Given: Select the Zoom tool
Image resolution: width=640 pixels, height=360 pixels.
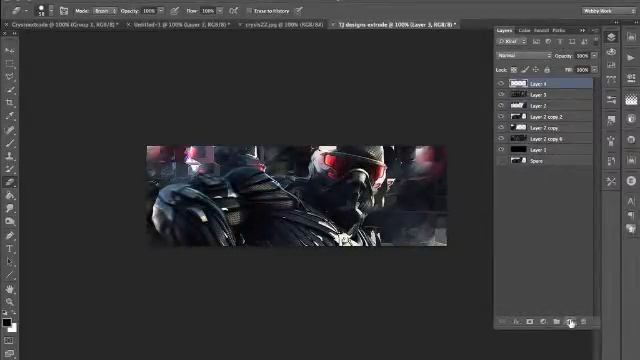Looking at the screenshot, I should click(x=9, y=302).
